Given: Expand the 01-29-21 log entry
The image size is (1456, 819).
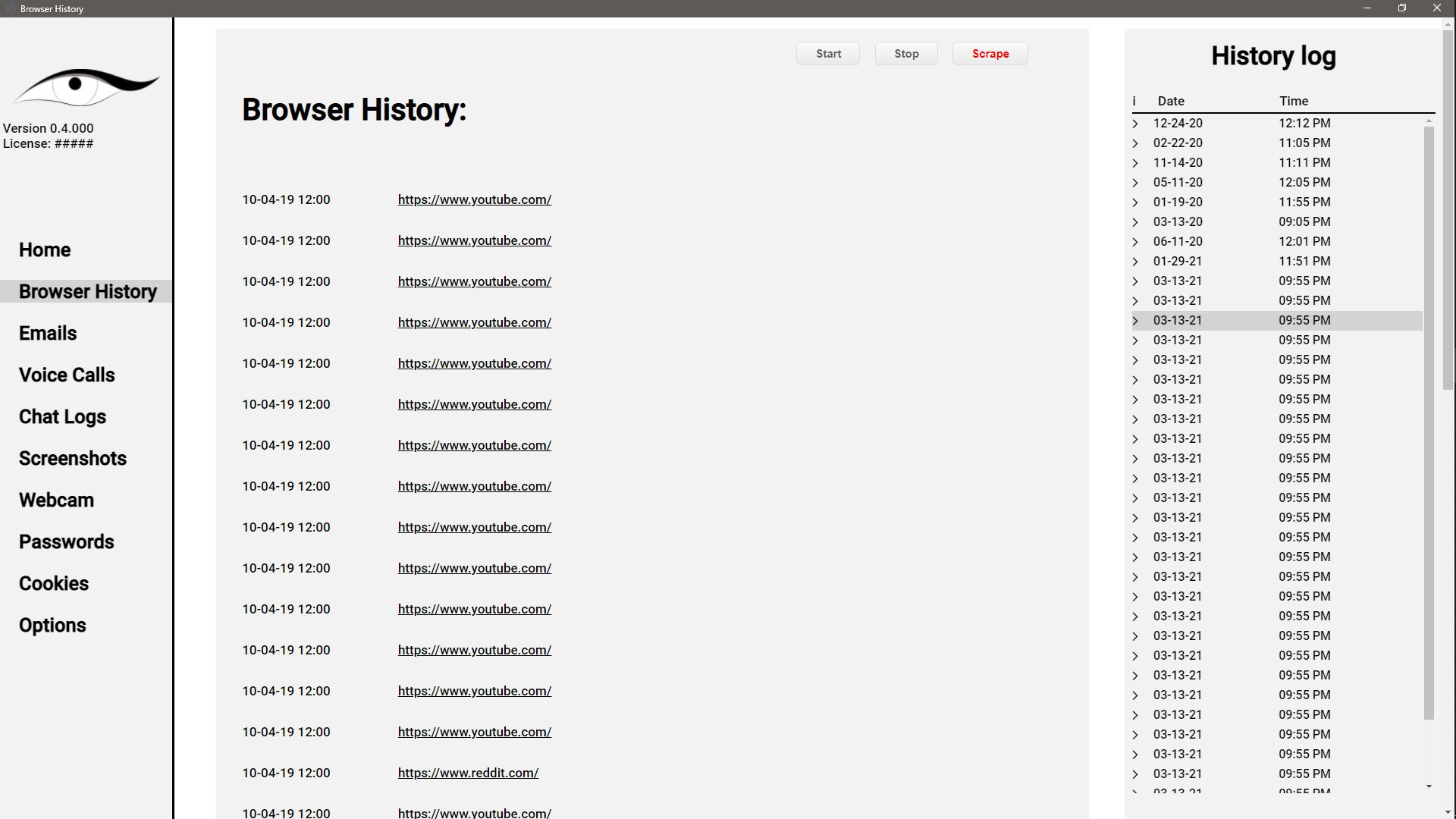Looking at the screenshot, I should point(1135,262).
